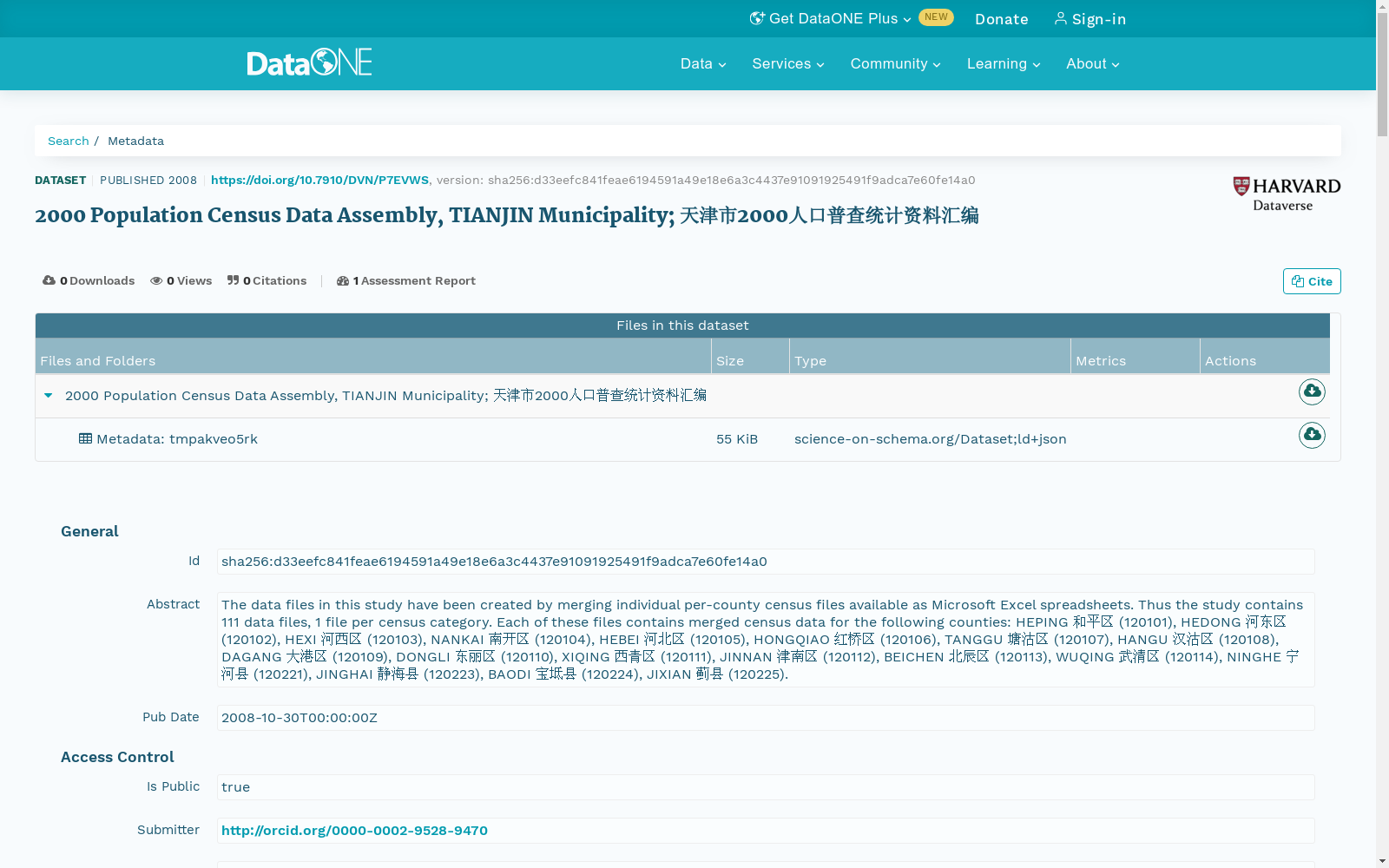The width and height of the screenshot is (1389, 868).
Task: Click the Metadata breadcrumb text
Action: pos(135,141)
